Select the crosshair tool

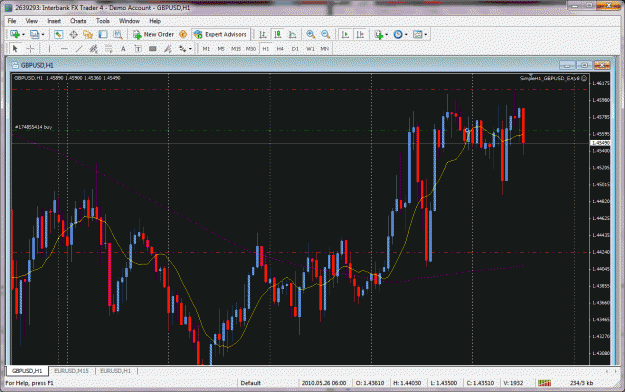tap(30, 49)
